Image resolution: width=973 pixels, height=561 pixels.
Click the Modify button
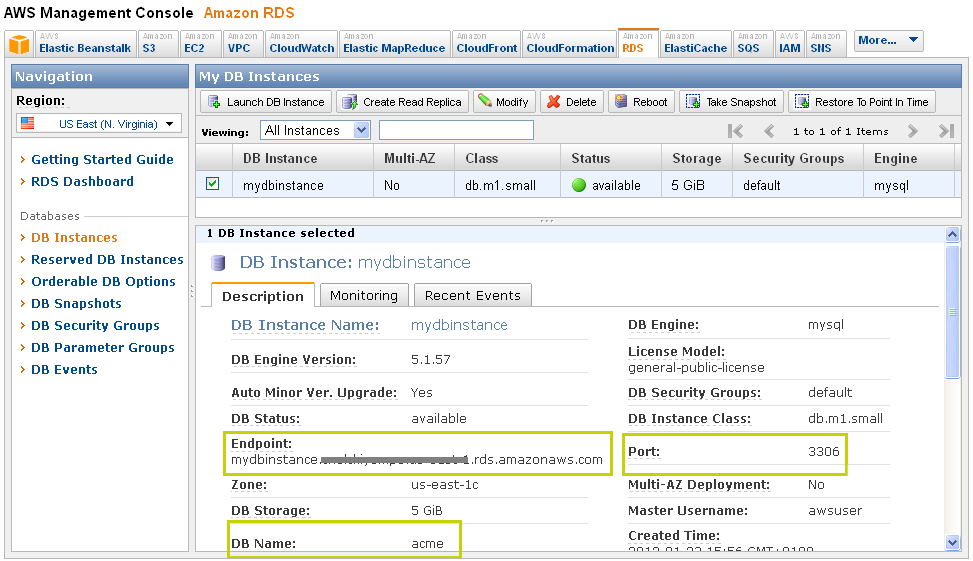pos(504,102)
